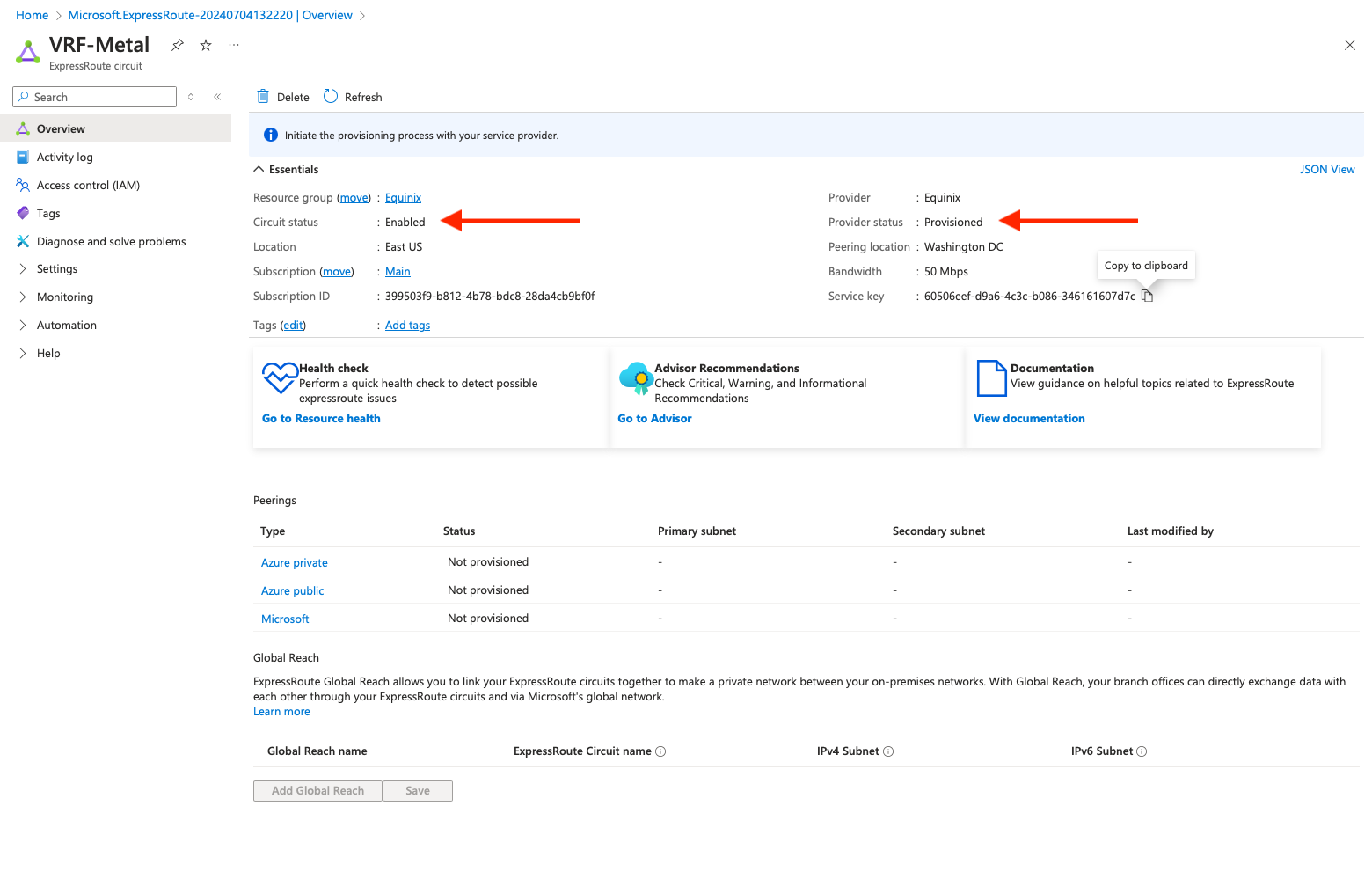Click the ExpressRoute circuit triangle icon in header

point(28,52)
